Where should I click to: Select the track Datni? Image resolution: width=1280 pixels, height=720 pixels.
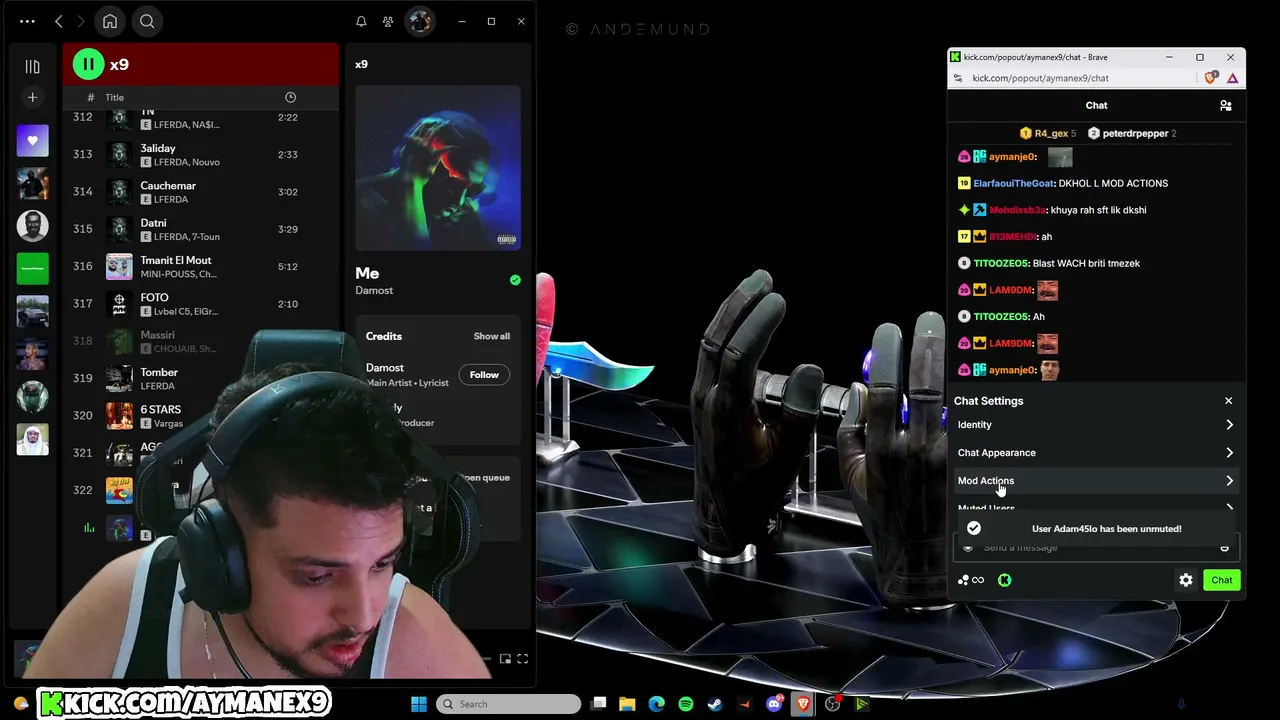pos(200,229)
